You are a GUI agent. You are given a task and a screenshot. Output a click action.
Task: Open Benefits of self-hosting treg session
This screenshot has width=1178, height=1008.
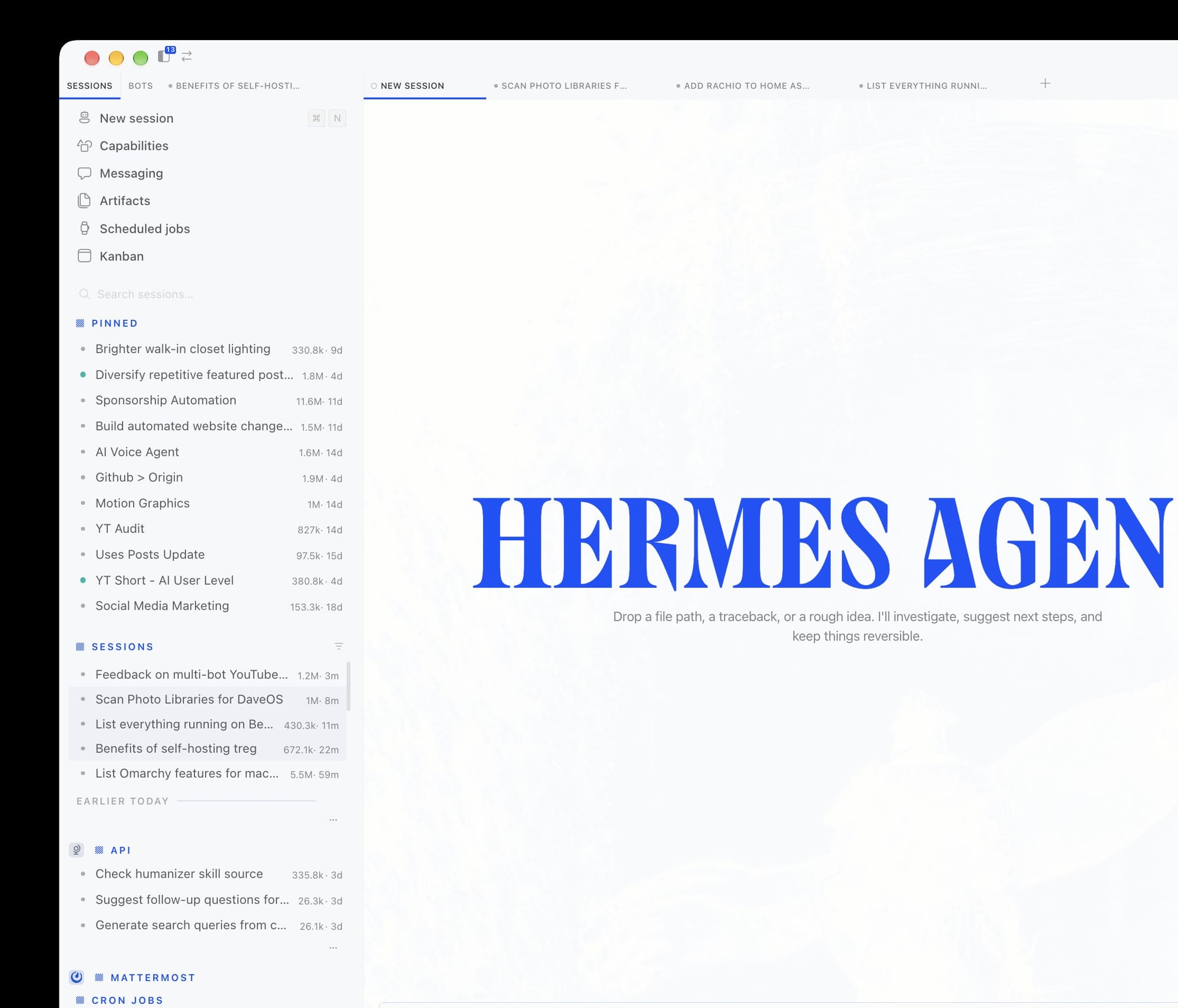[x=207, y=749]
